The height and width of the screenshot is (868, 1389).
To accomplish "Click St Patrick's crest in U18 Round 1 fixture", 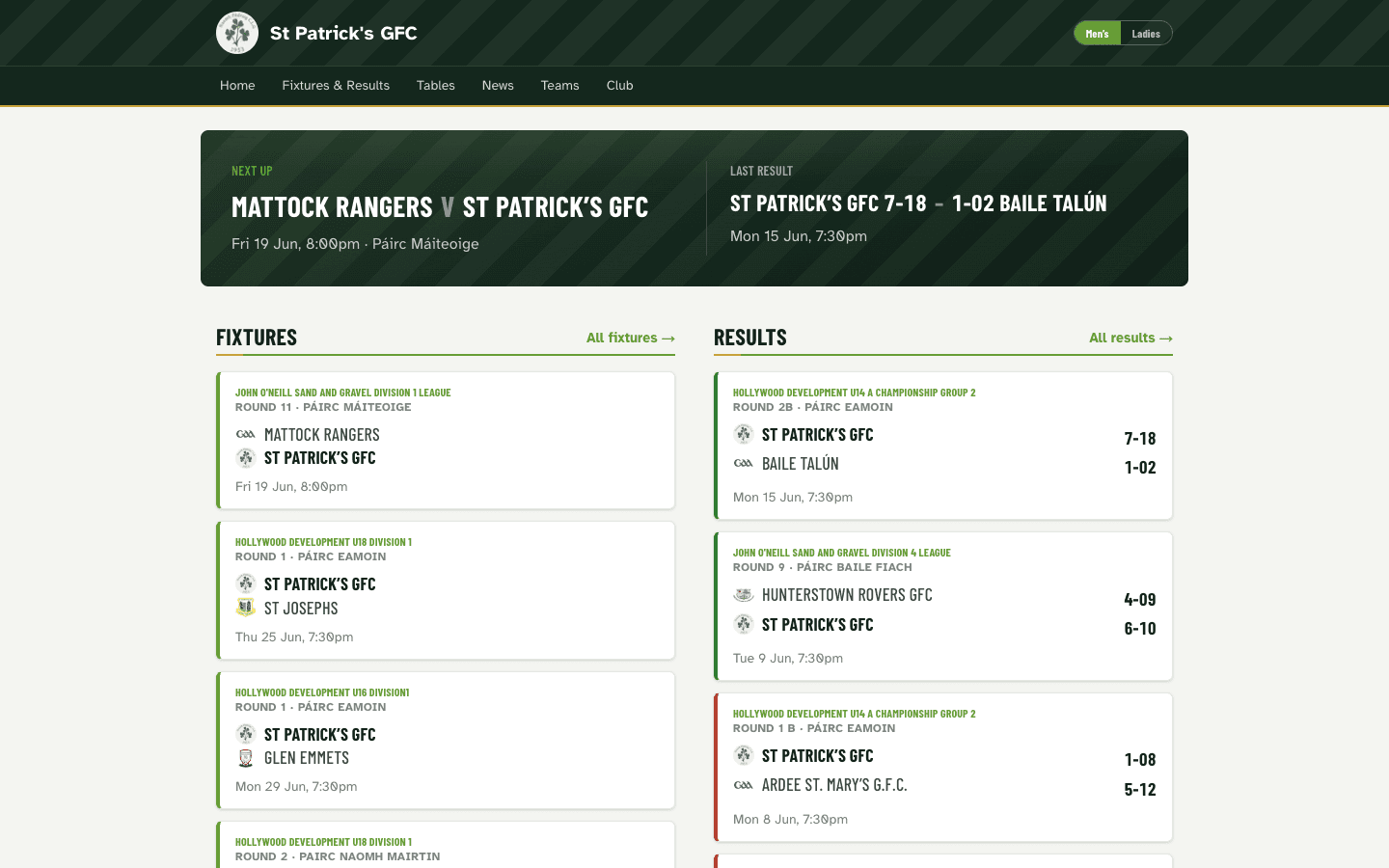I will (x=246, y=583).
